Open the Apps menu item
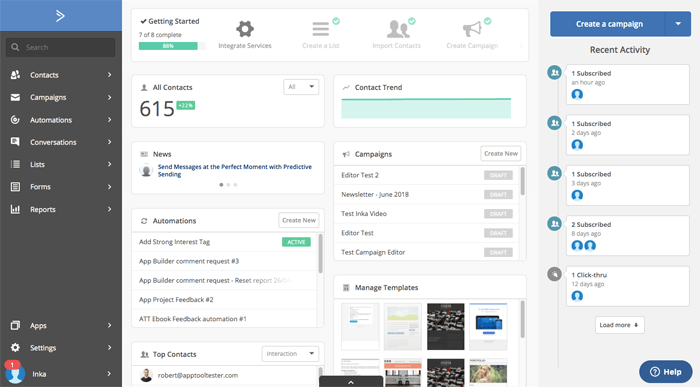 (61, 325)
